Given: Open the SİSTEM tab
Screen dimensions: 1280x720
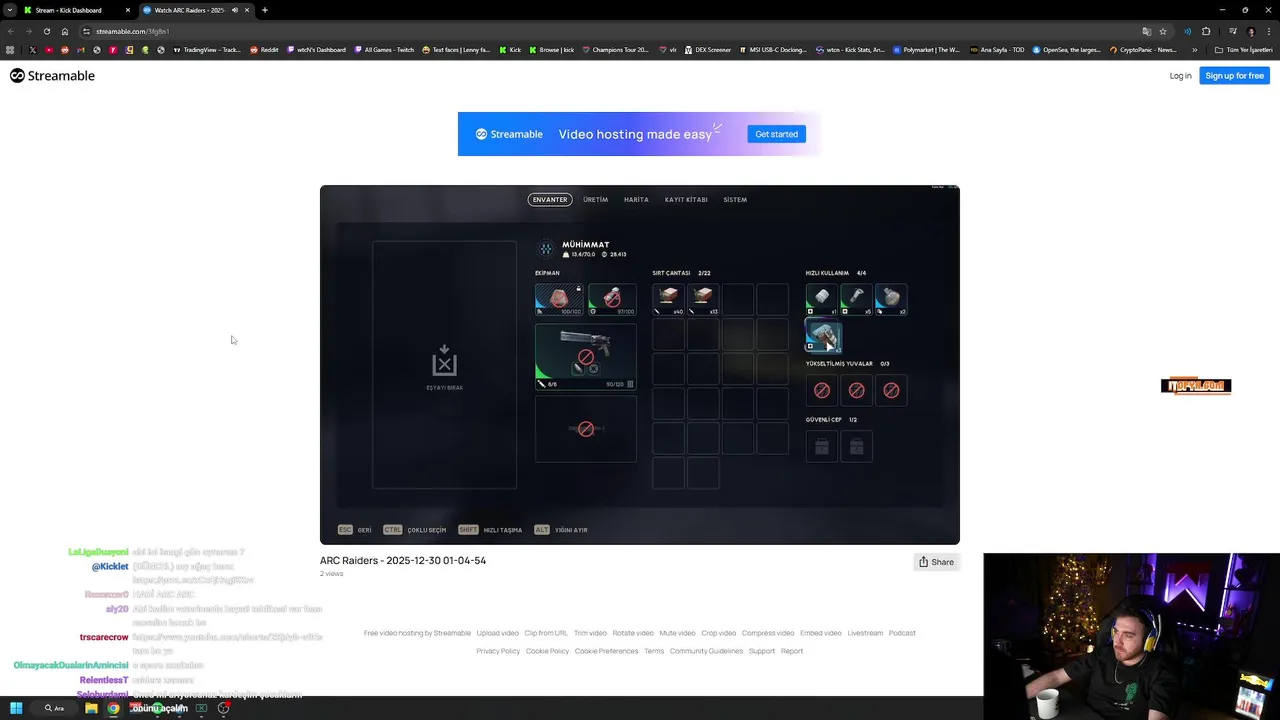Looking at the screenshot, I should pos(735,199).
